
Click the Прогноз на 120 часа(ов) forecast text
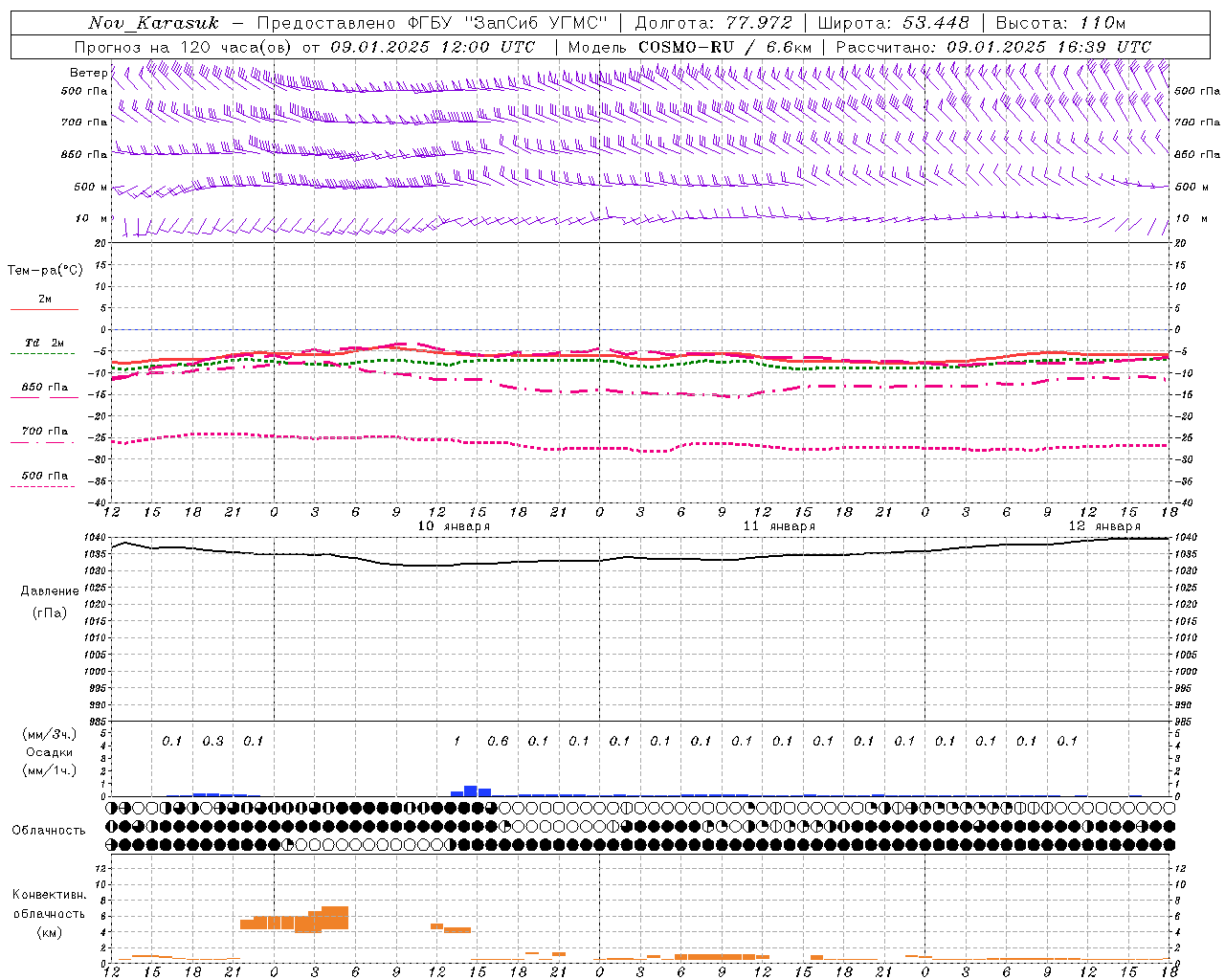(185, 47)
